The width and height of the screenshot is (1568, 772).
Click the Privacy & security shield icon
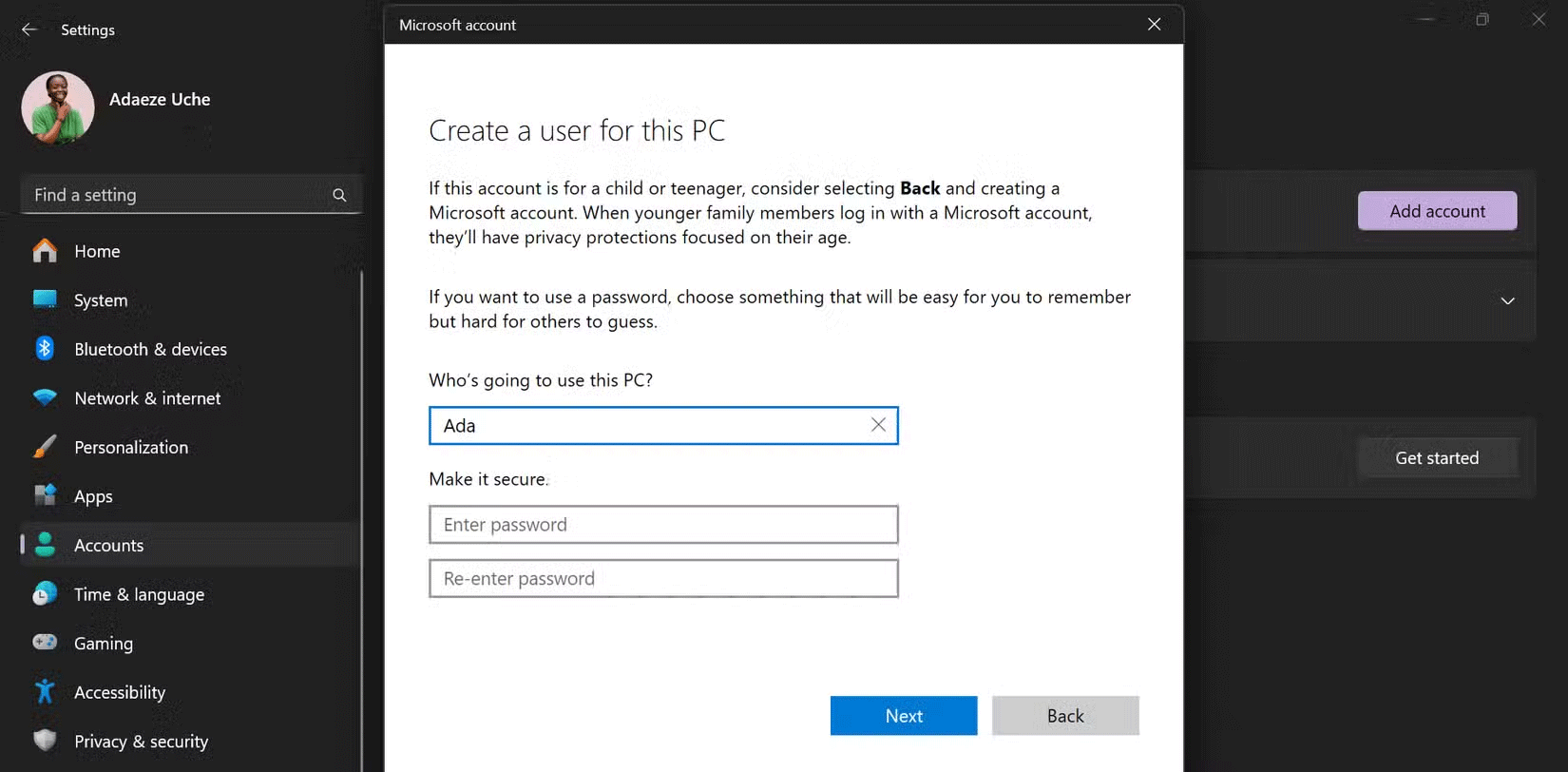[45, 741]
